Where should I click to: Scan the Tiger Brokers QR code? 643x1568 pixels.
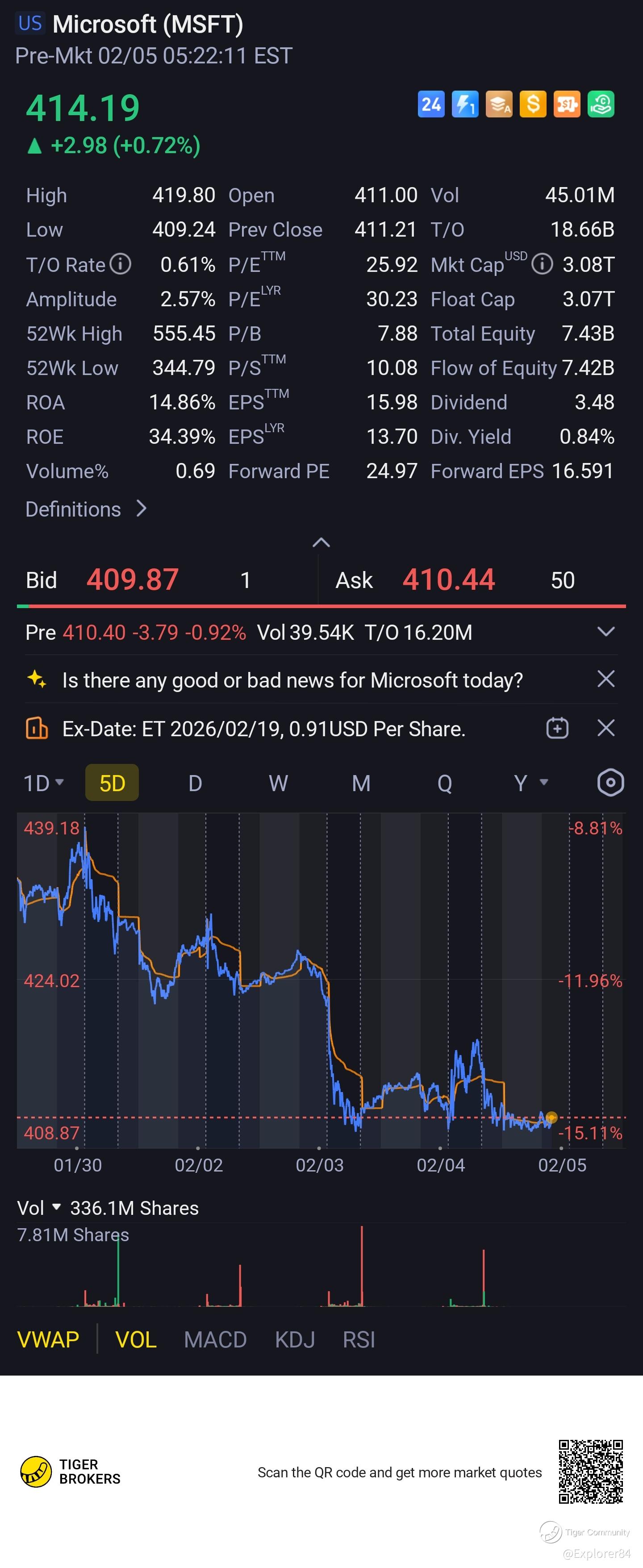[591, 1471]
